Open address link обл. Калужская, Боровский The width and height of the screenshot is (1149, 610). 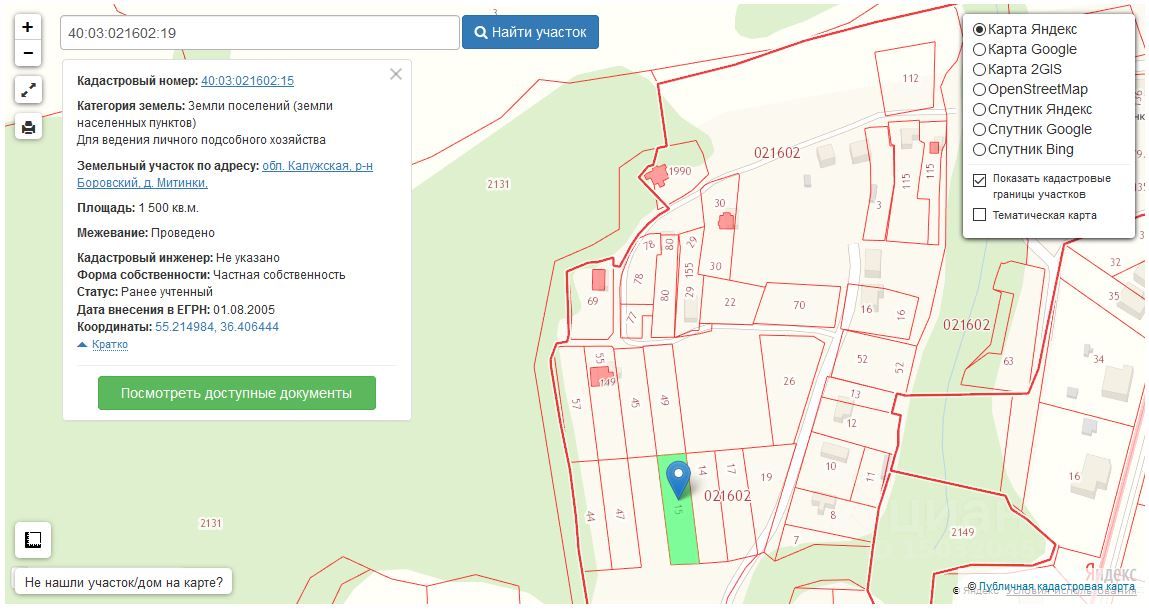(225, 174)
